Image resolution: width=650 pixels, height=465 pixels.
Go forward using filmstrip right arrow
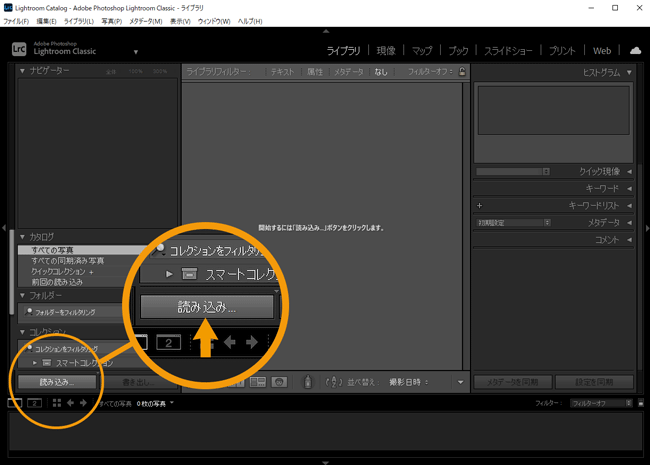coord(83,403)
